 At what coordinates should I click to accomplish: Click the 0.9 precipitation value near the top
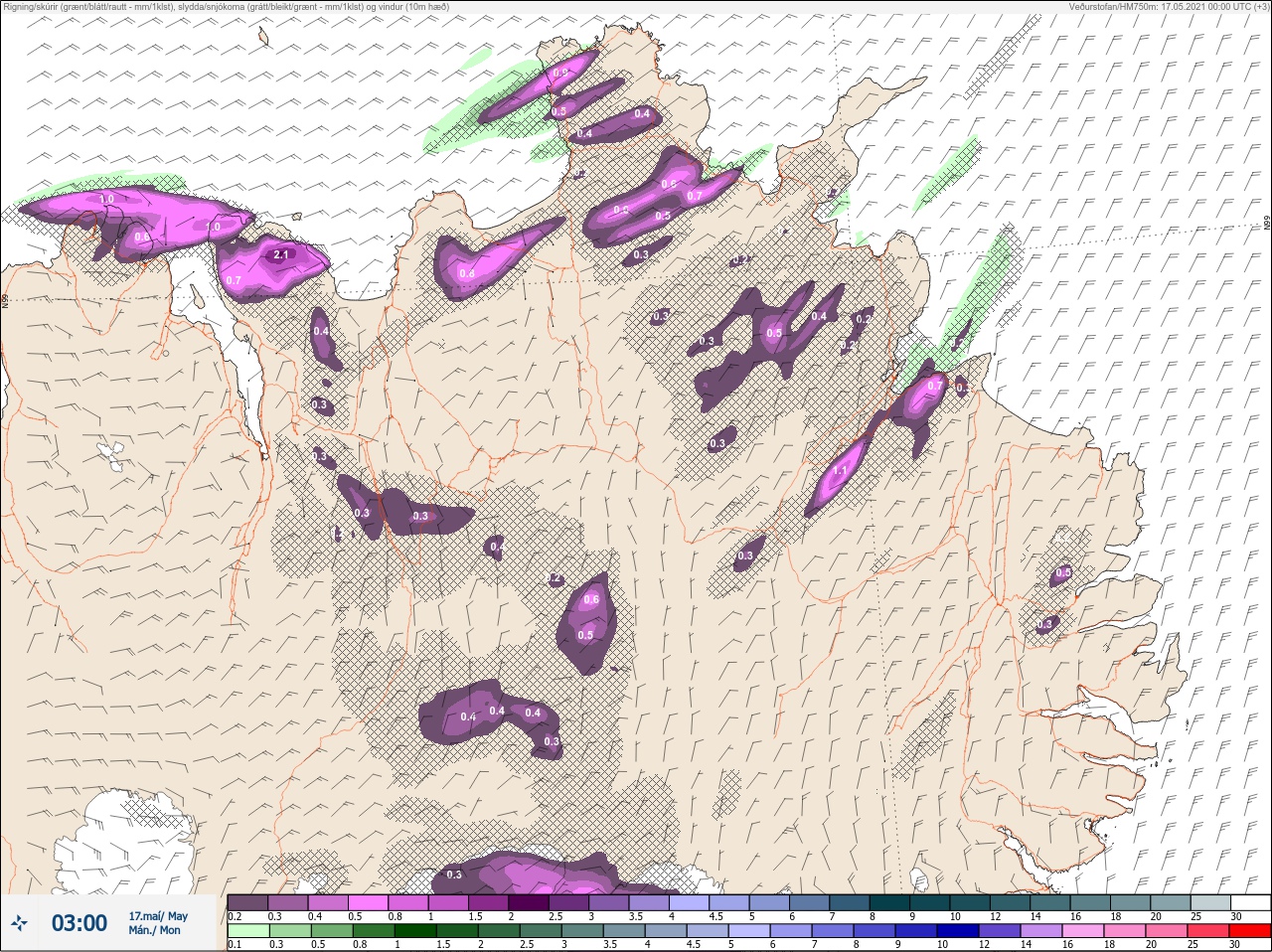(x=560, y=73)
